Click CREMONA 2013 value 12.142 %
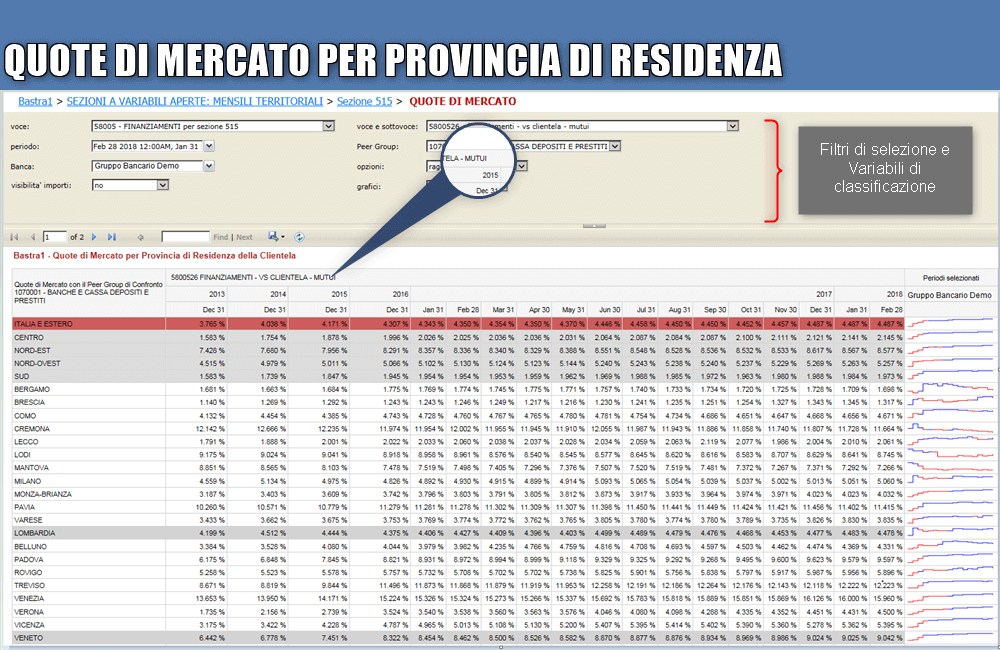This screenshot has height=650, width=1000. tap(210, 429)
